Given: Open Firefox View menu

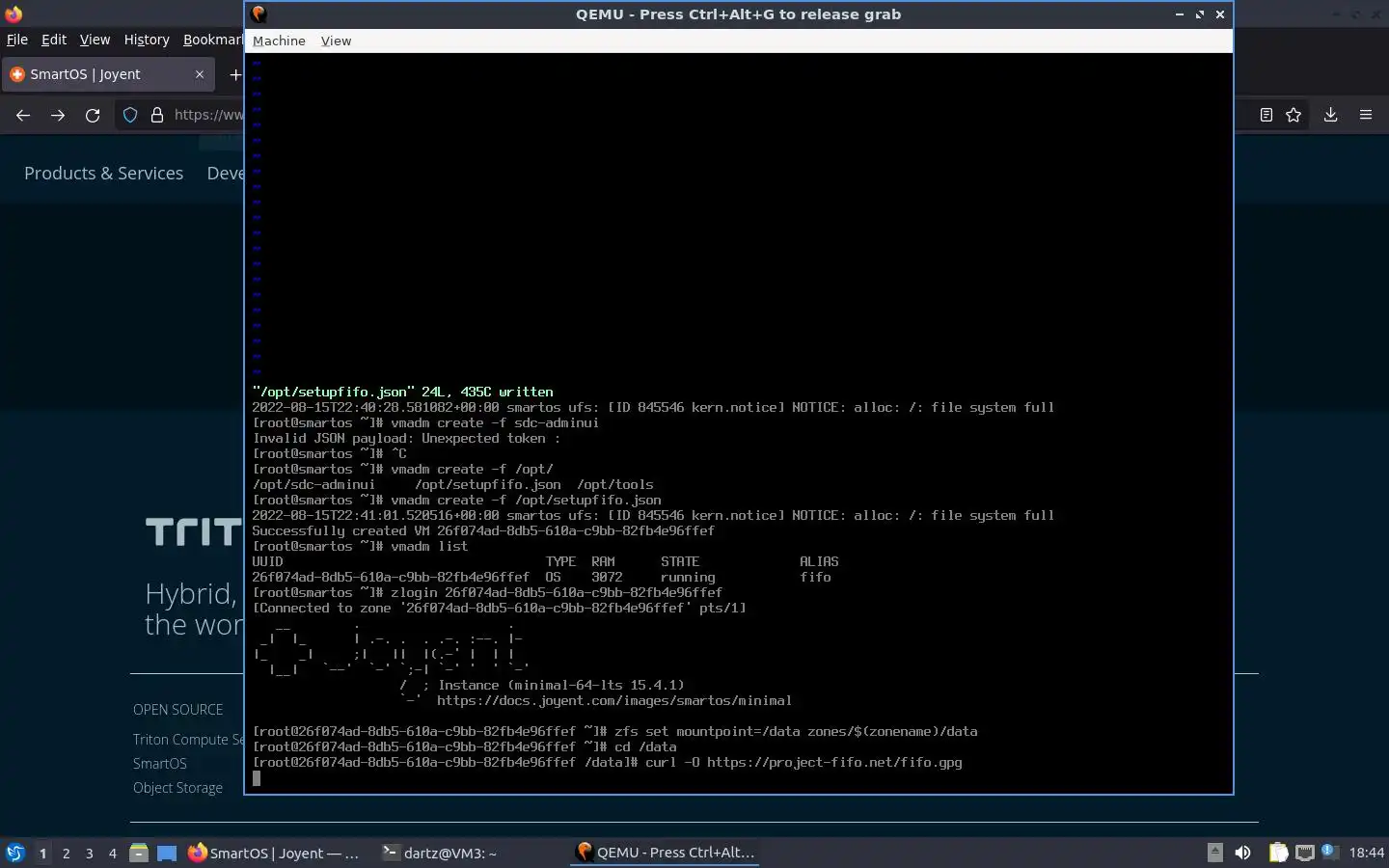Looking at the screenshot, I should 95,40.
